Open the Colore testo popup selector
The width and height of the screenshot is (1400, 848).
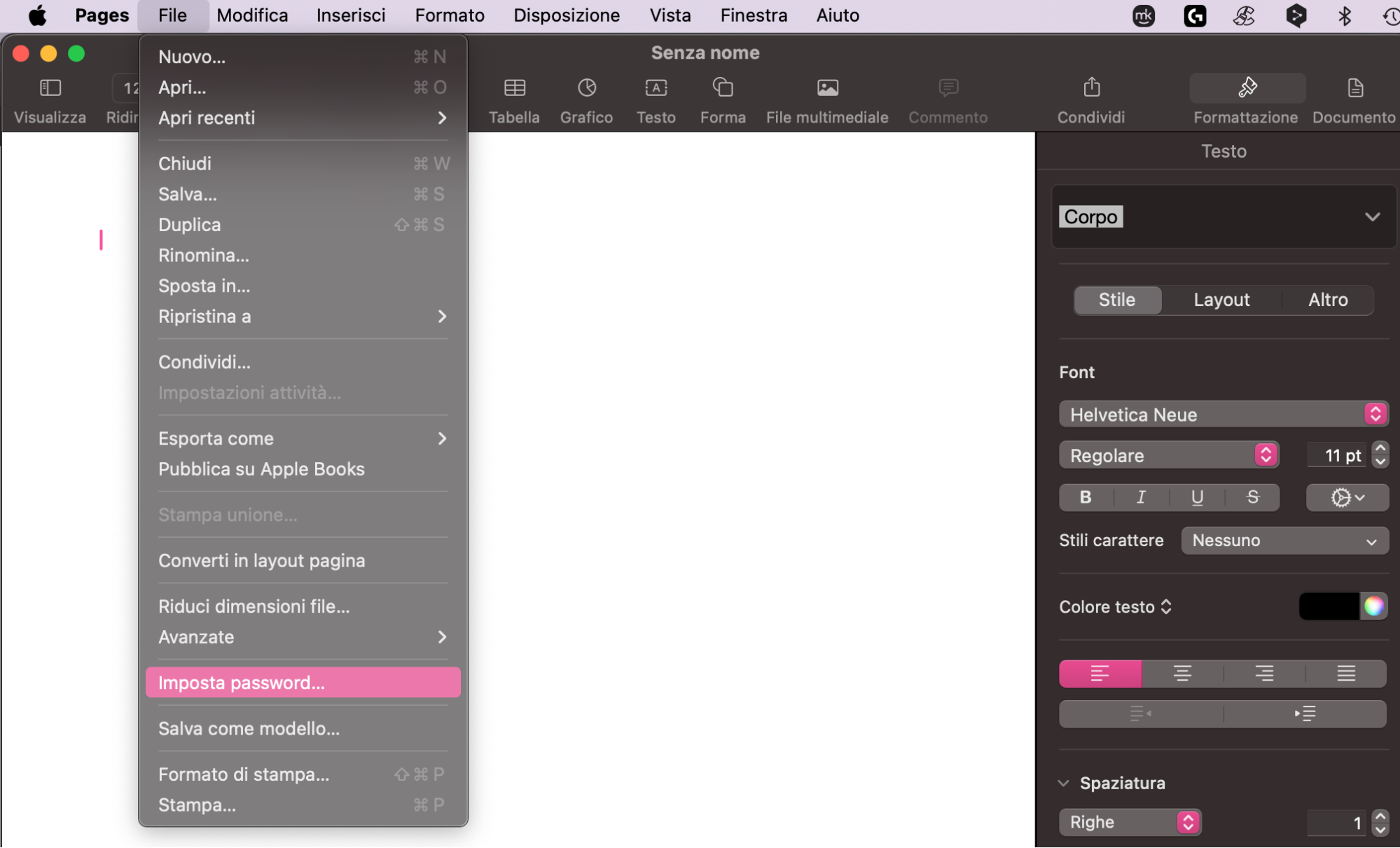1116,606
